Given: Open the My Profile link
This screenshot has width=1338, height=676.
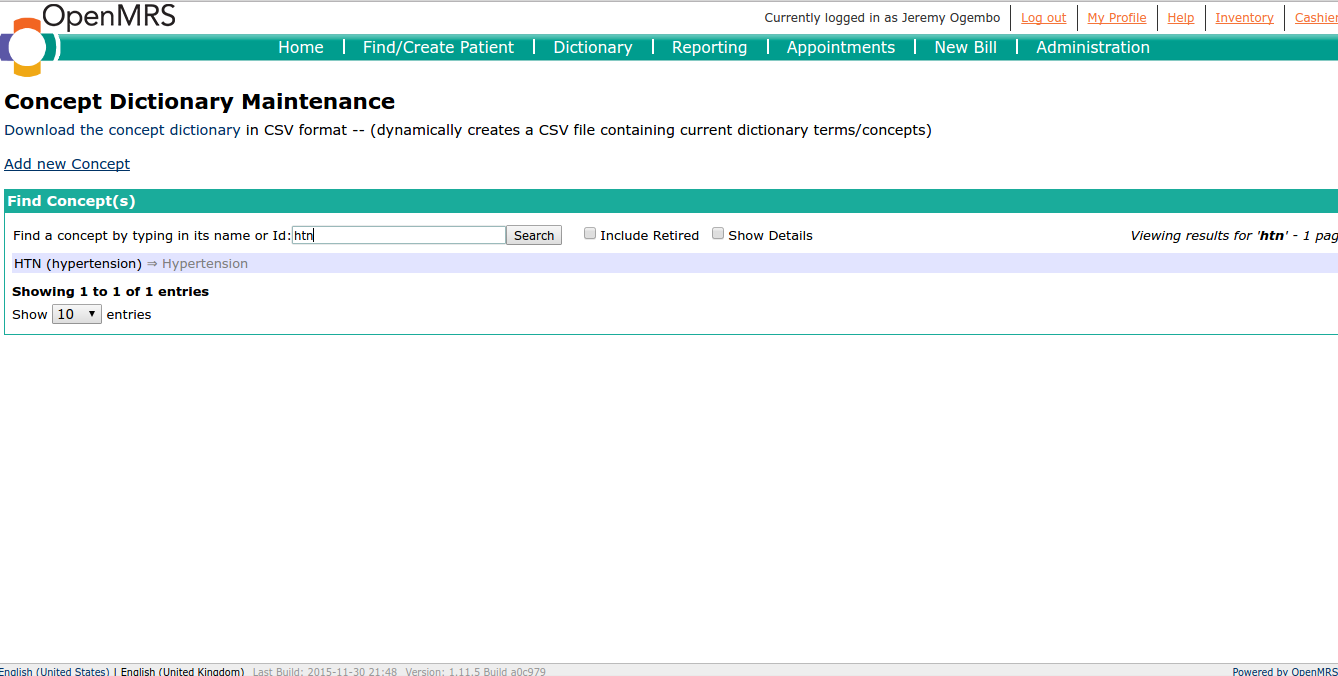Looking at the screenshot, I should point(1116,18).
